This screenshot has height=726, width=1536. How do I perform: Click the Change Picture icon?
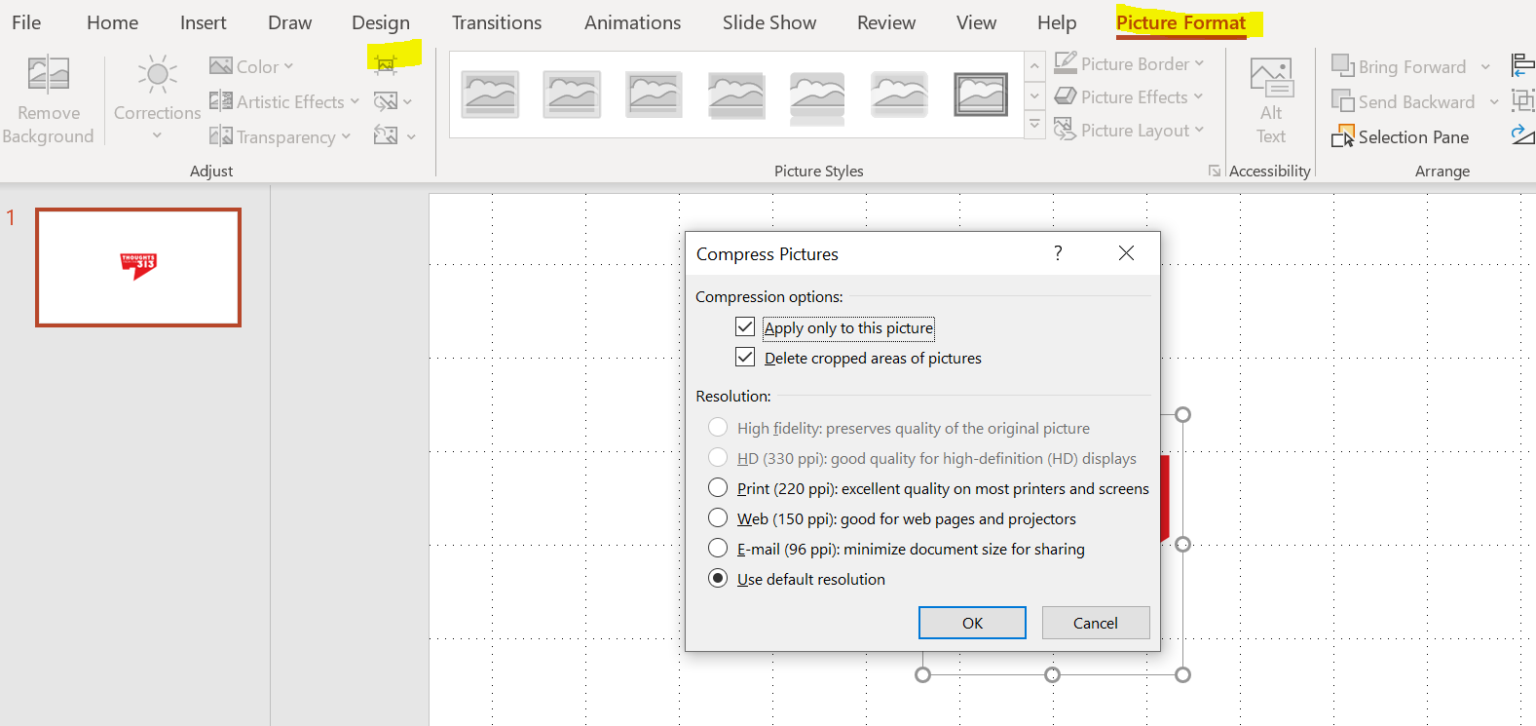(392, 101)
